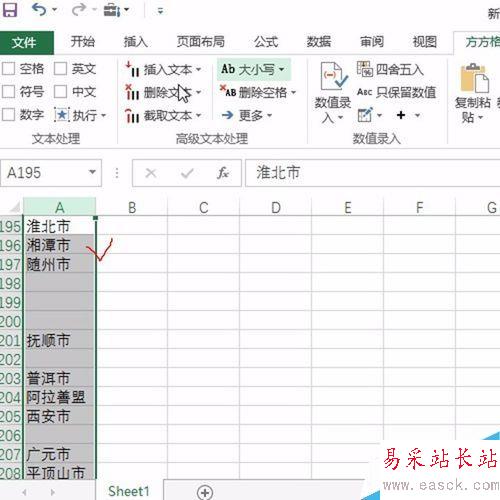Expand the 复制粘贴 dropdown arrow
Viewport: 500px width, 500px height.
pos(480,118)
